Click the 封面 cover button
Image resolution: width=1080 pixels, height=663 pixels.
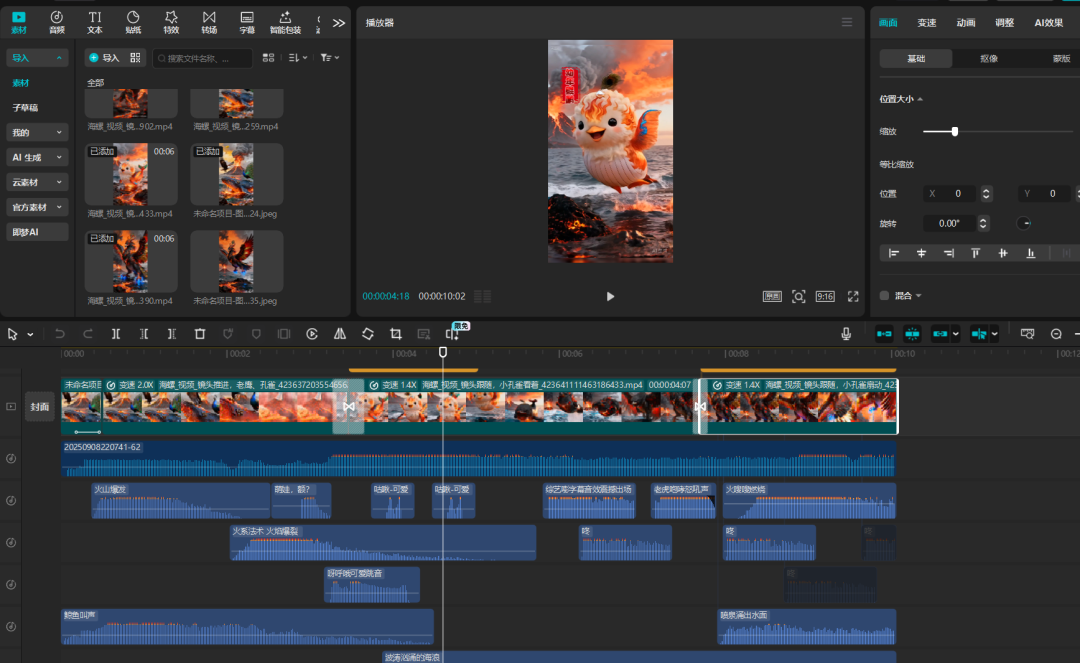point(40,407)
